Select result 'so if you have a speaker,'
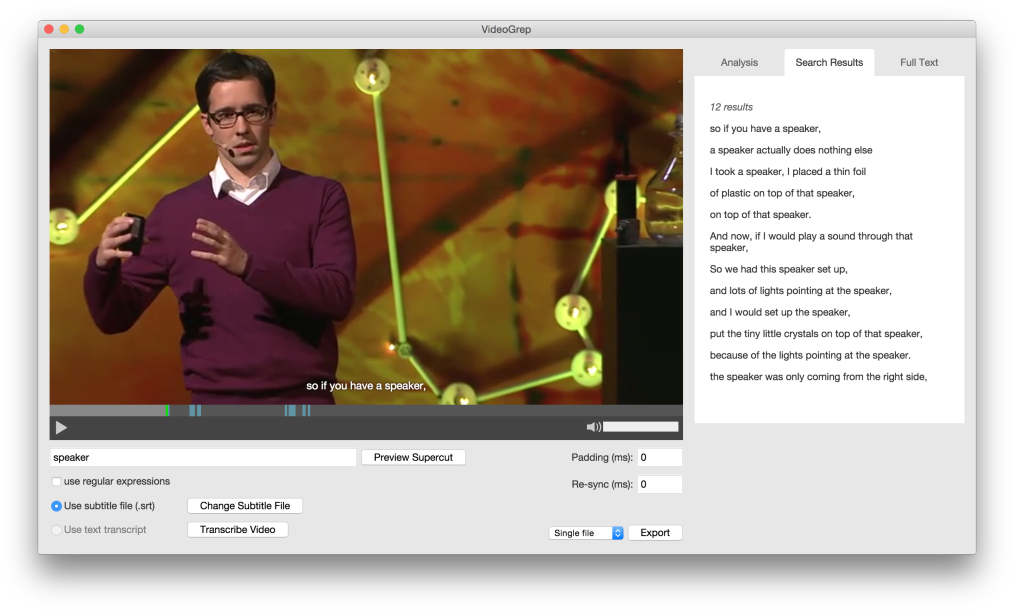This screenshot has height=611, width=1013. coord(765,129)
